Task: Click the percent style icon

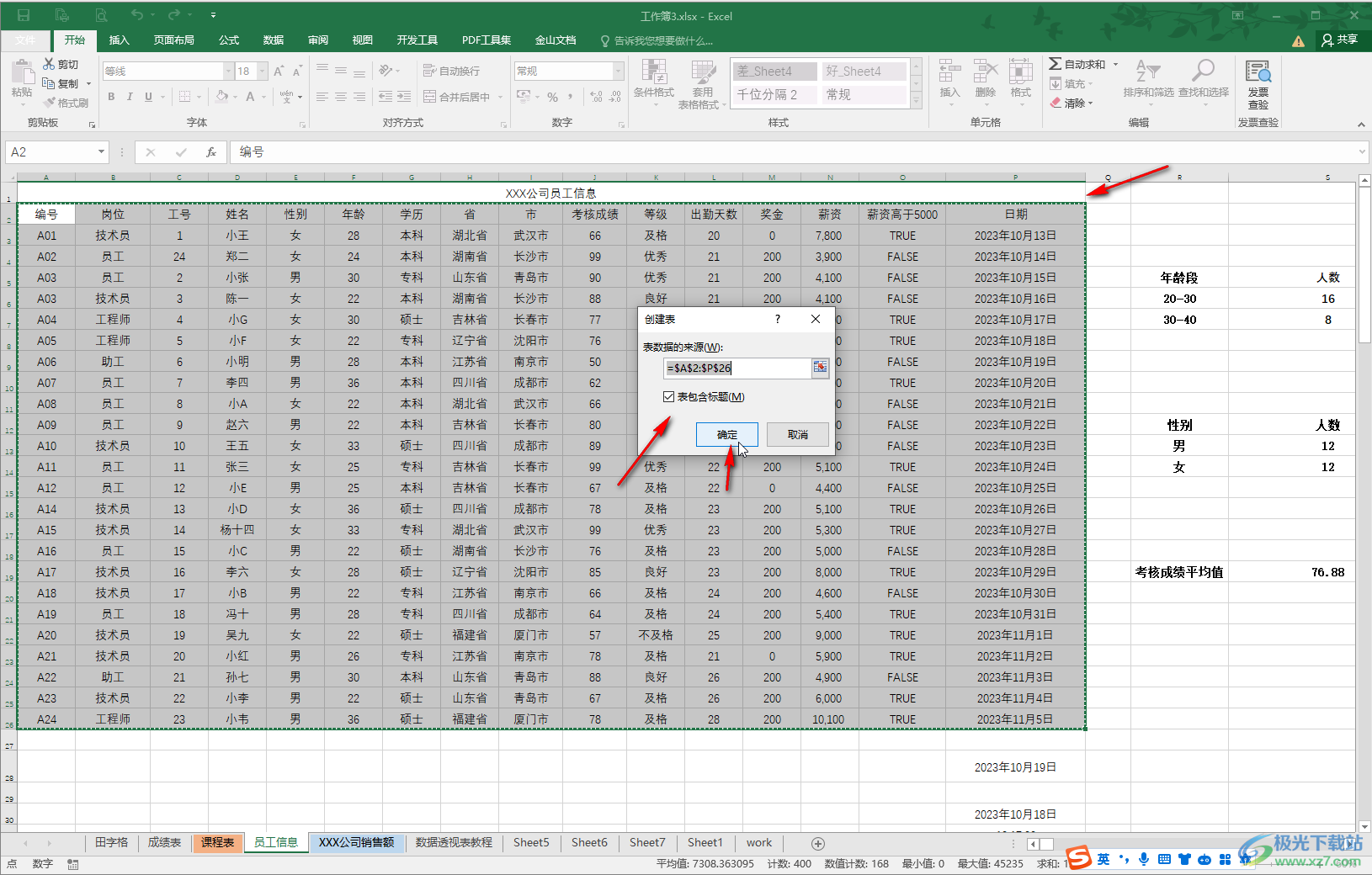Action: coord(553,97)
